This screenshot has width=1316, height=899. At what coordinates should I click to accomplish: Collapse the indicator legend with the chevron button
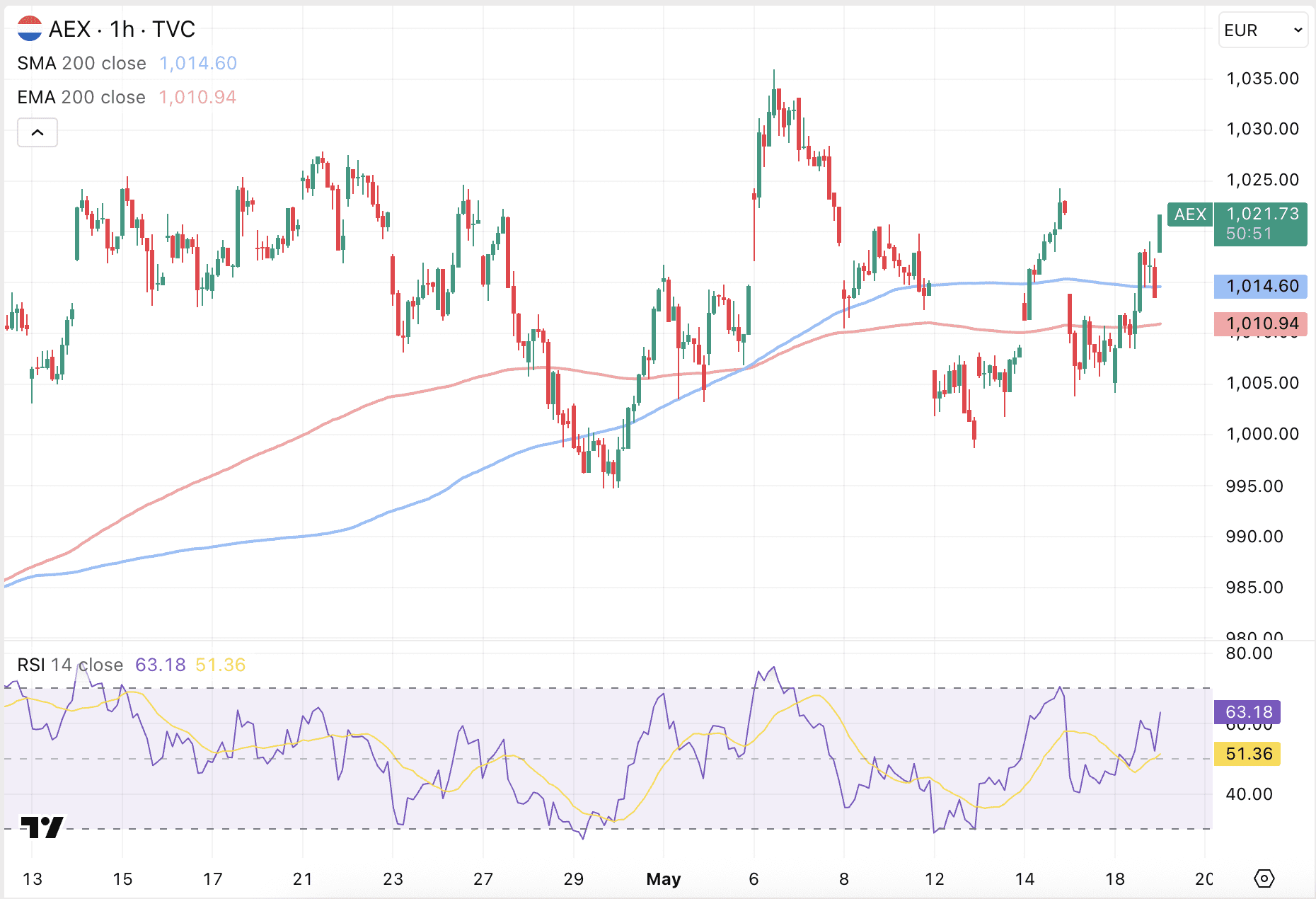coord(37,132)
